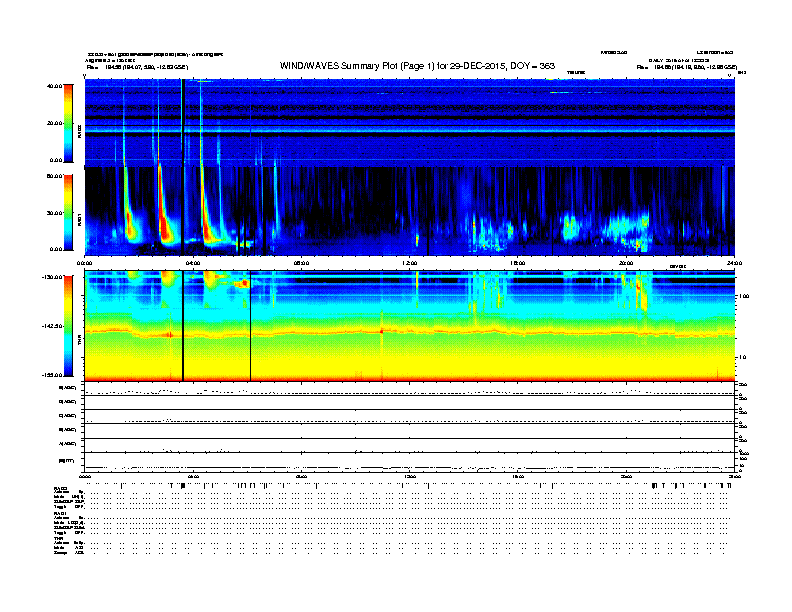The height and width of the screenshot is (612, 792).
Task: Click the first line-plot row below TNR spectrogram
Action: (x=410, y=390)
